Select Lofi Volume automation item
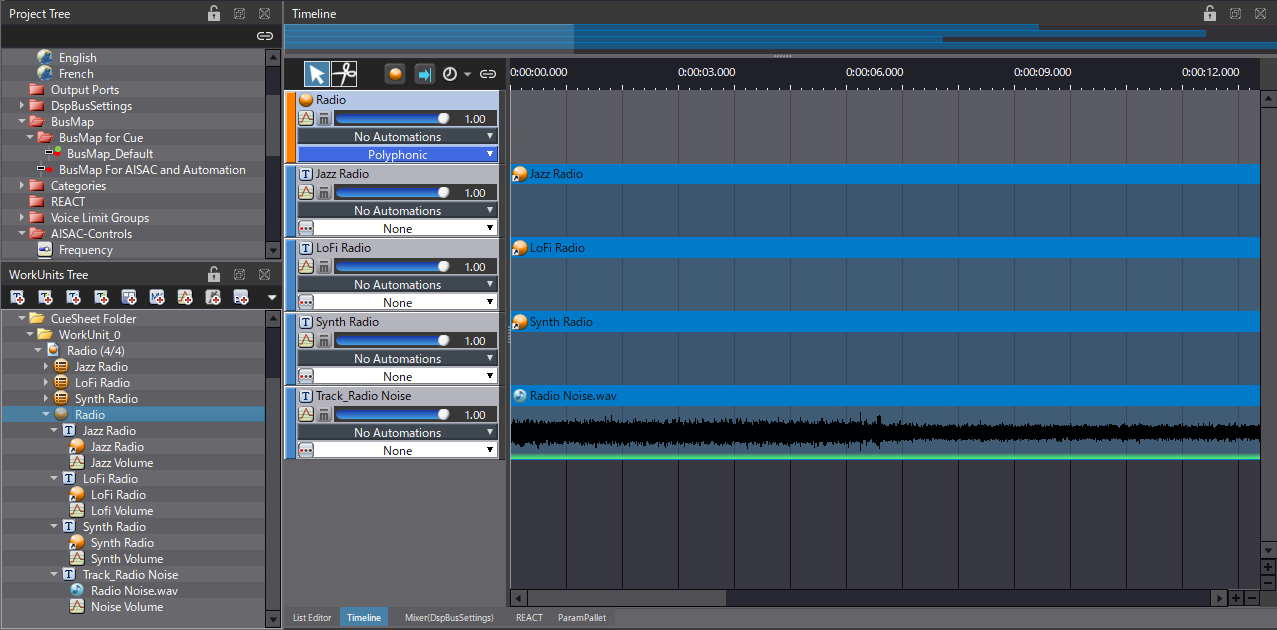The image size is (1277, 630). [x=122, y=511]
